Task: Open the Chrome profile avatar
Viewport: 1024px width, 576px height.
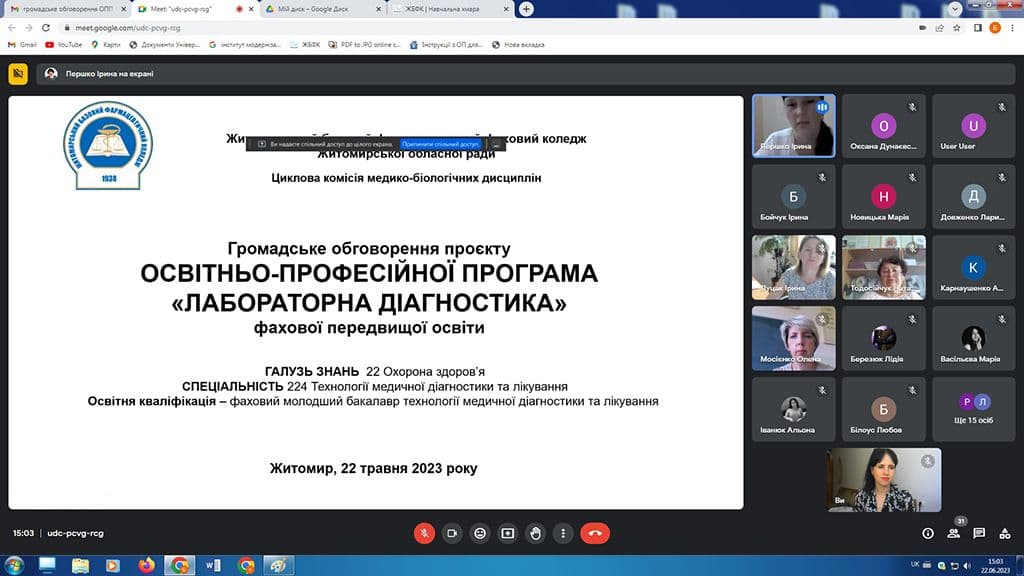Action: pyautogui.click(x=995, y=28)
